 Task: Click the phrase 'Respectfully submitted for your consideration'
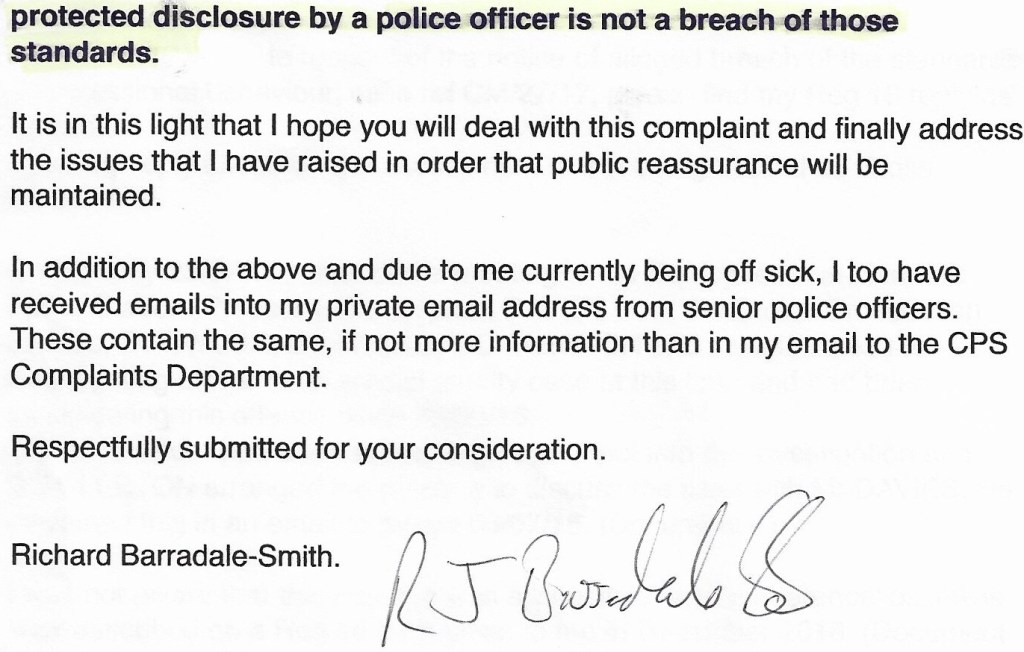(x=308, y=450)
